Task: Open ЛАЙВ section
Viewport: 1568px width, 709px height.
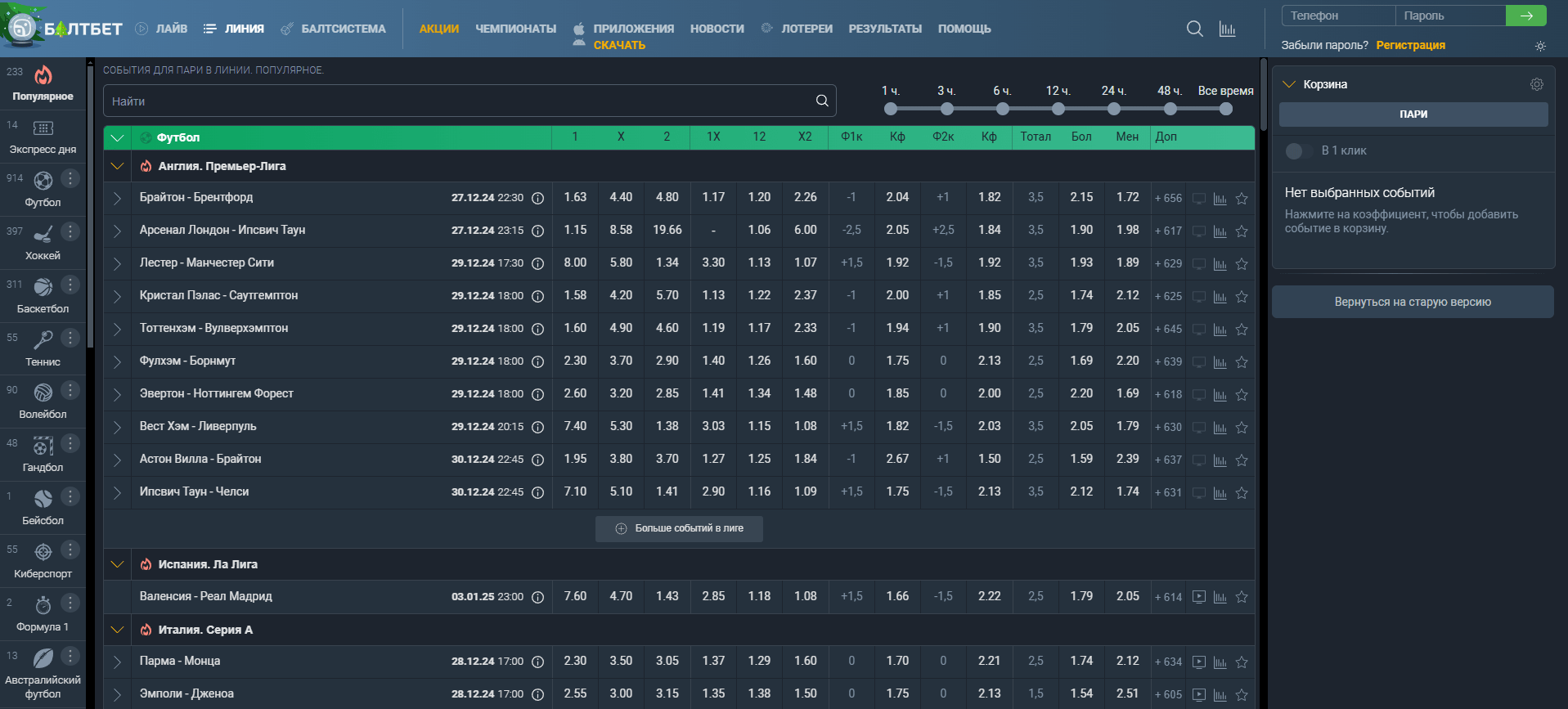Action: 161,29
